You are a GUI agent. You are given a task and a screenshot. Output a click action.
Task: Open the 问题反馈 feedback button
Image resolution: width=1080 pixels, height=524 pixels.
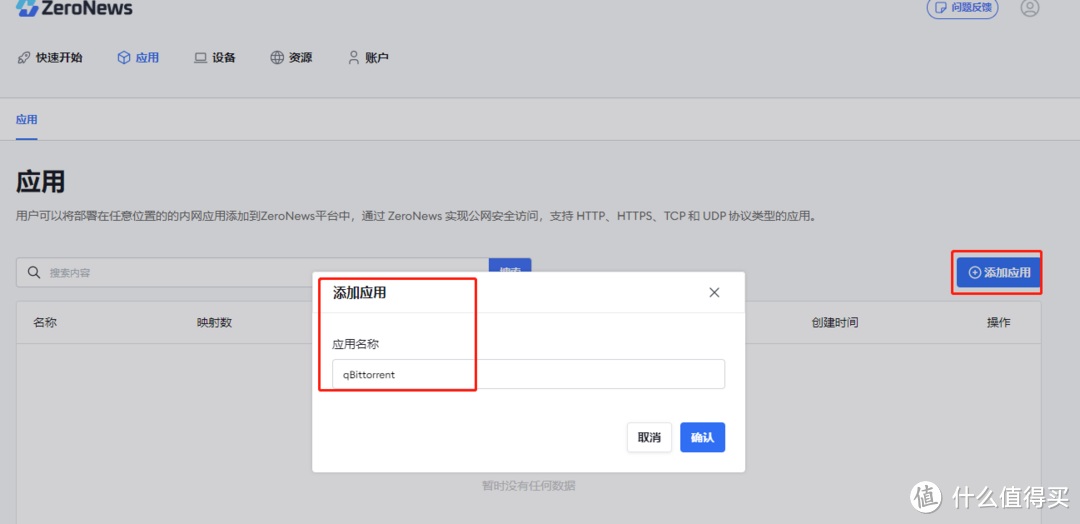(x=962, y=8)
